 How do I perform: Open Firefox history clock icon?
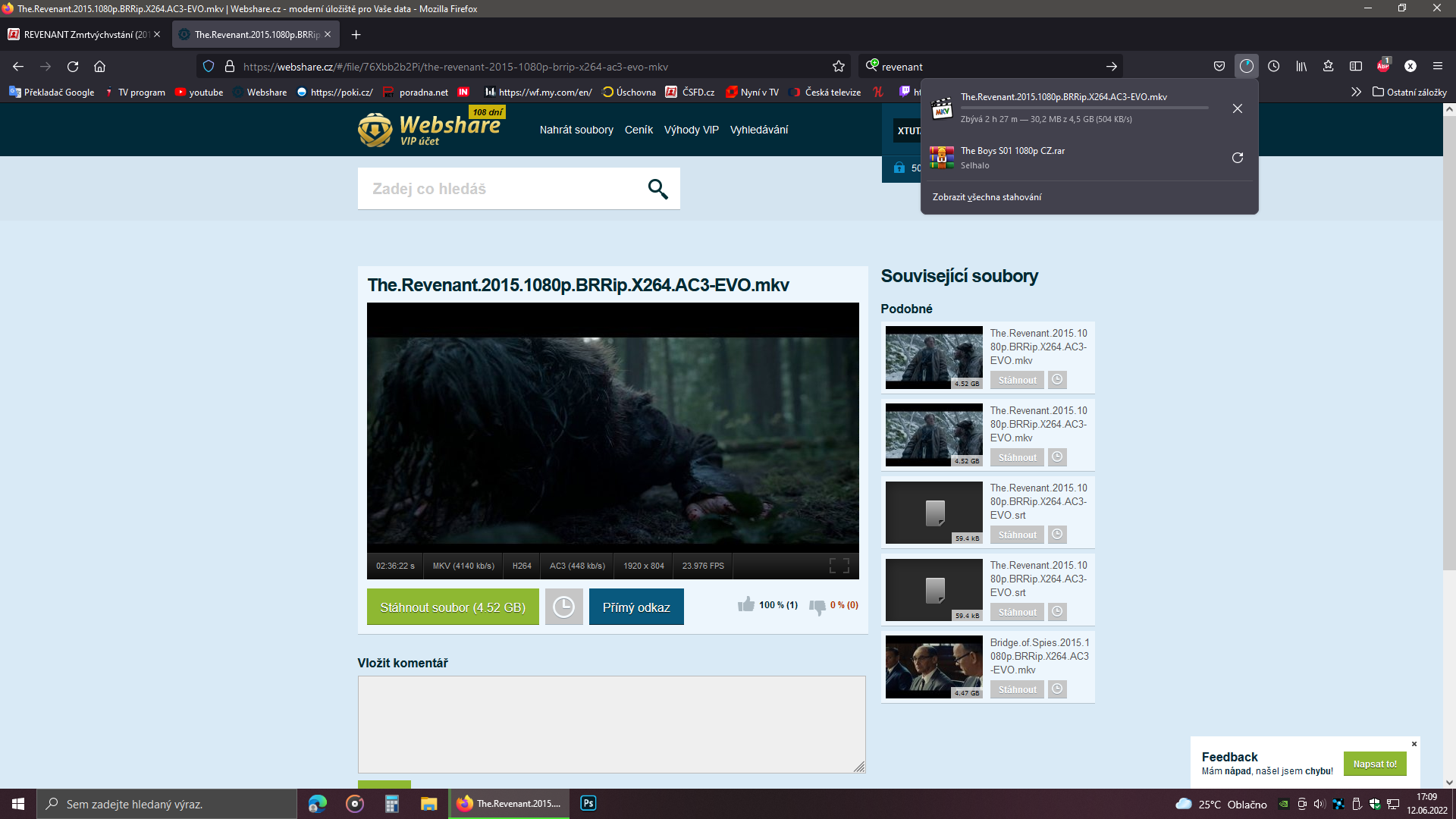click(1274, 67)
